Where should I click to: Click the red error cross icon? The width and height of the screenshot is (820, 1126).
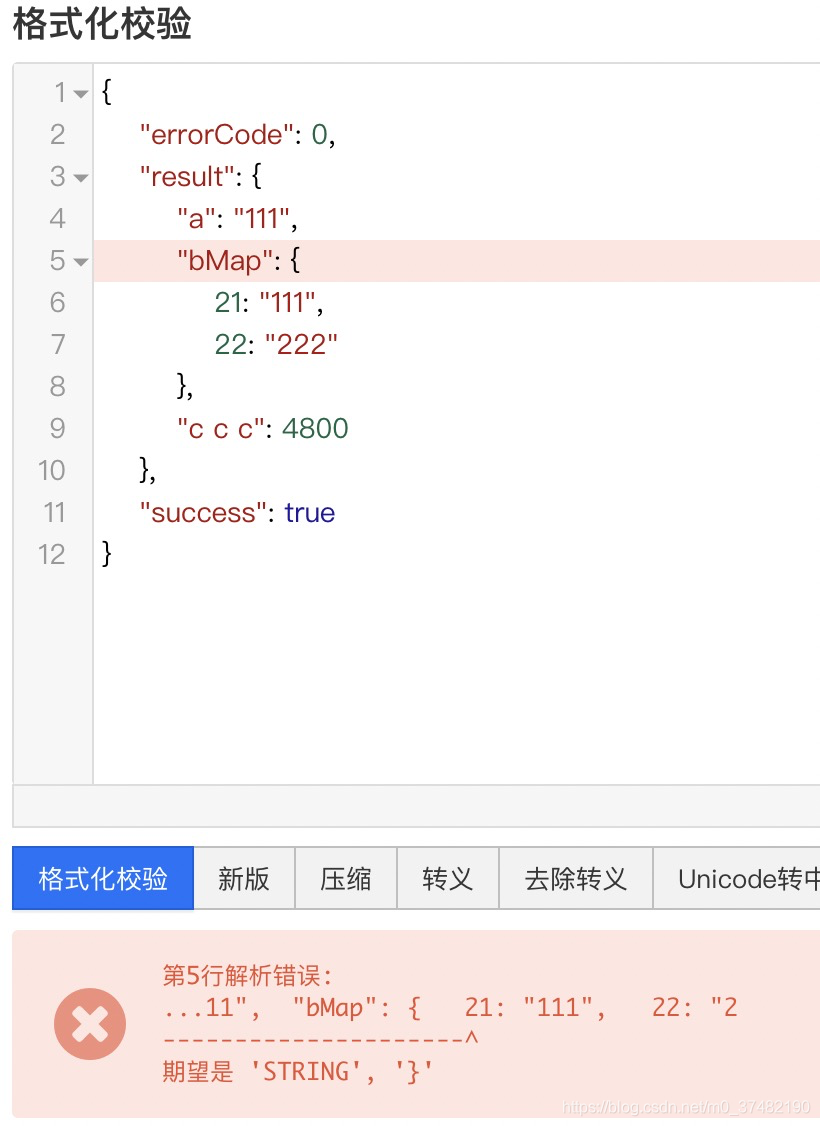pos(89,1023)
